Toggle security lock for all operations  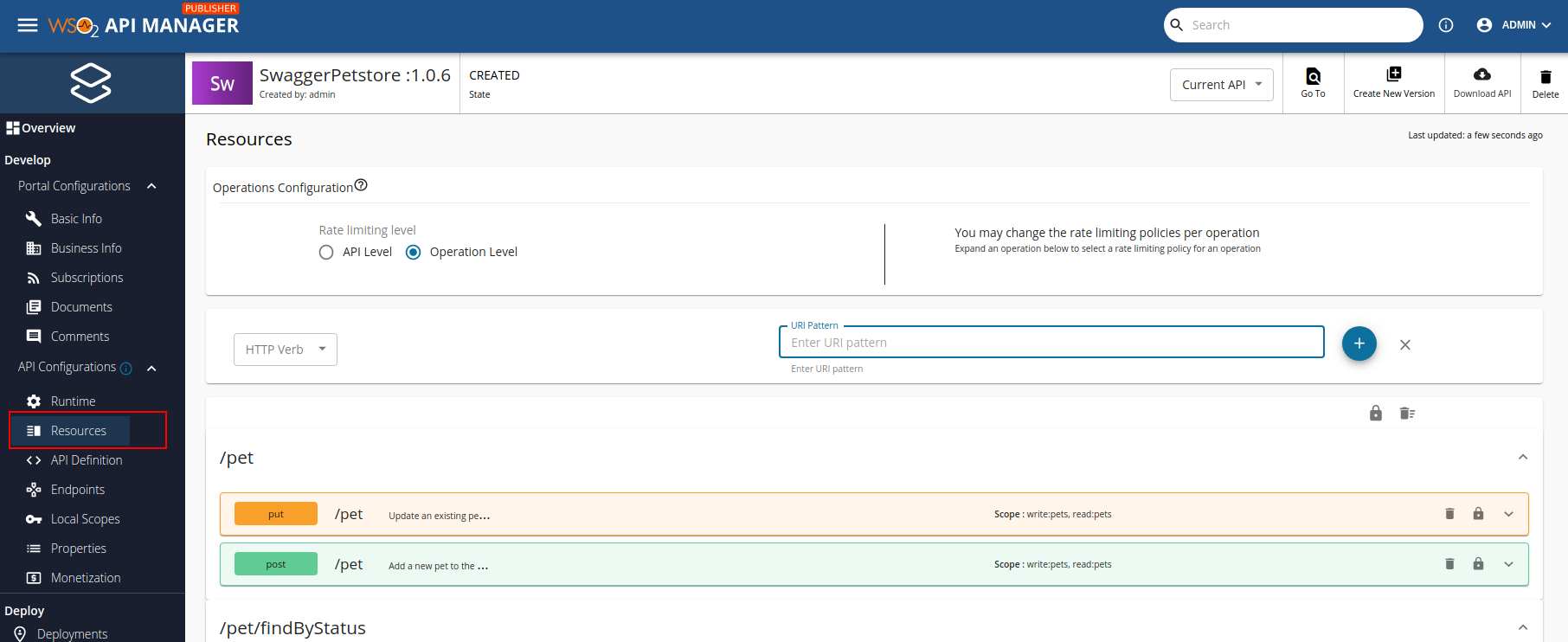coord(1376,414)
